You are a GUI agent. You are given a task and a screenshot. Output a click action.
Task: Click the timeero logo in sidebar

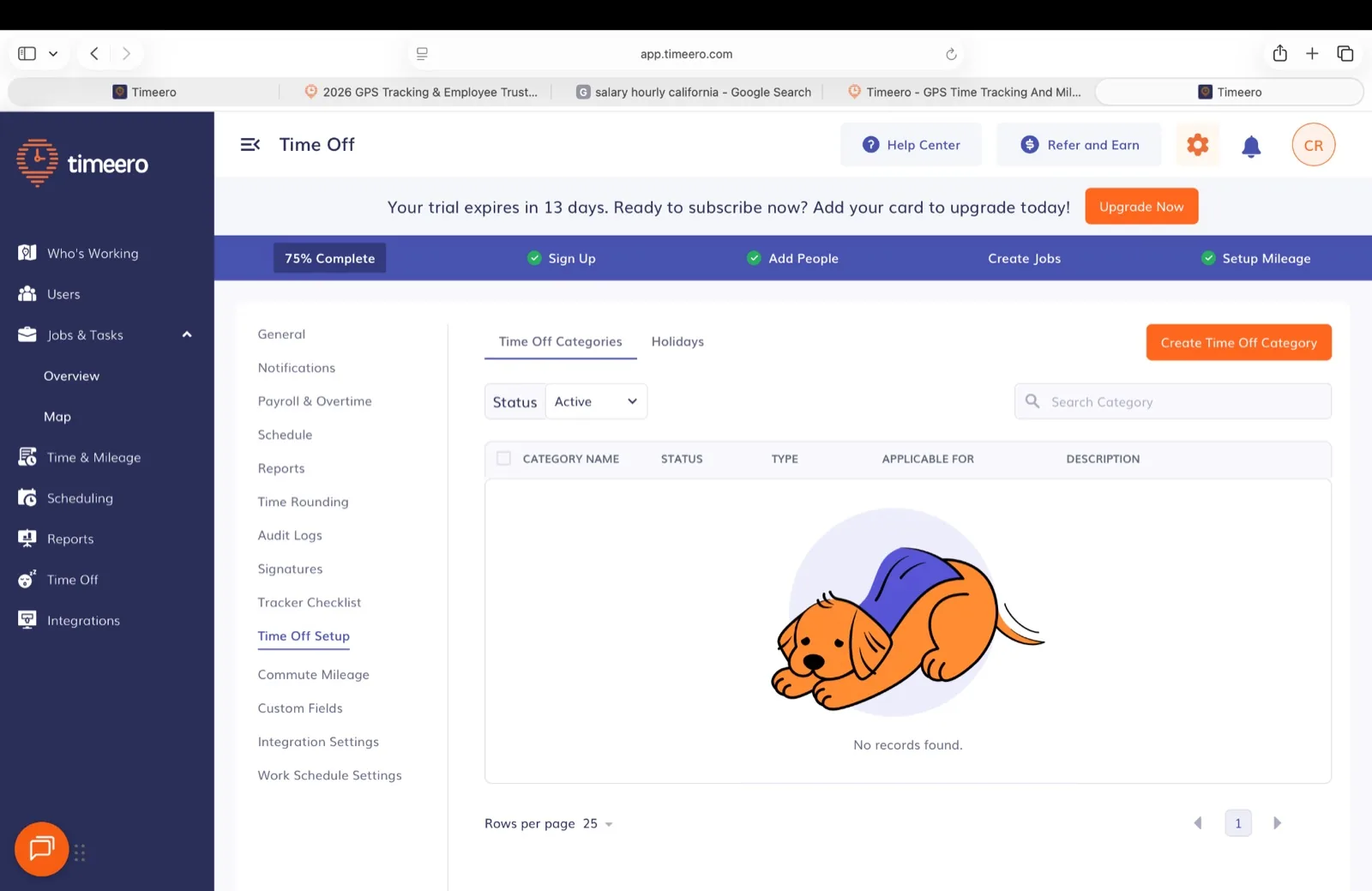click(82, 163)
